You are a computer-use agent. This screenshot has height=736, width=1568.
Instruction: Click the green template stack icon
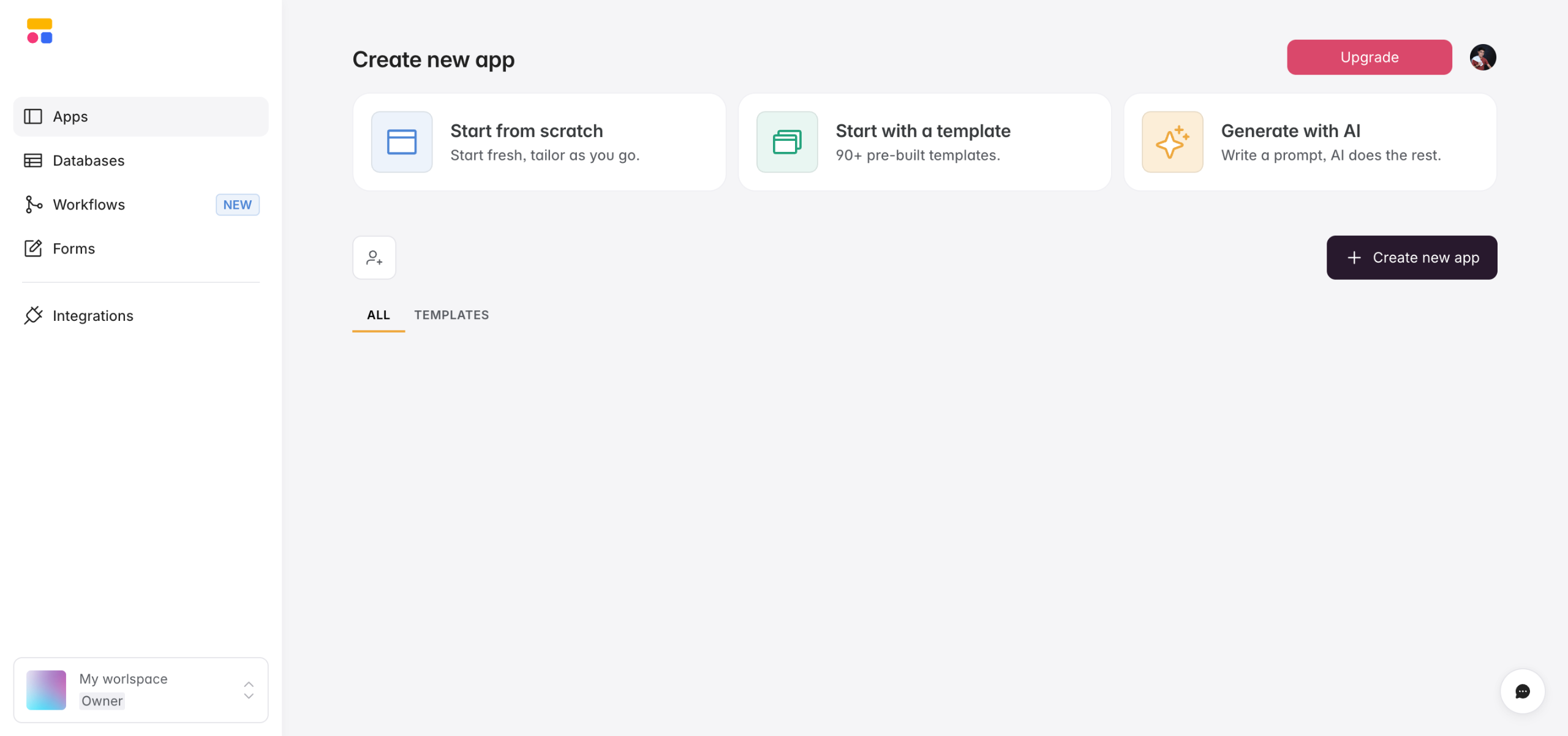tap(787, 142)
